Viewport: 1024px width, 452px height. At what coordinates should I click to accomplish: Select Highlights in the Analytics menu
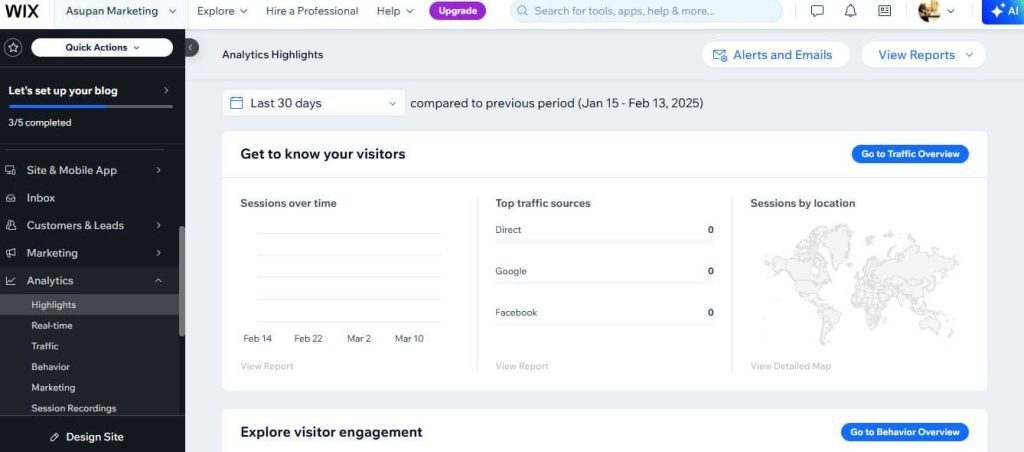click(89, 305)
